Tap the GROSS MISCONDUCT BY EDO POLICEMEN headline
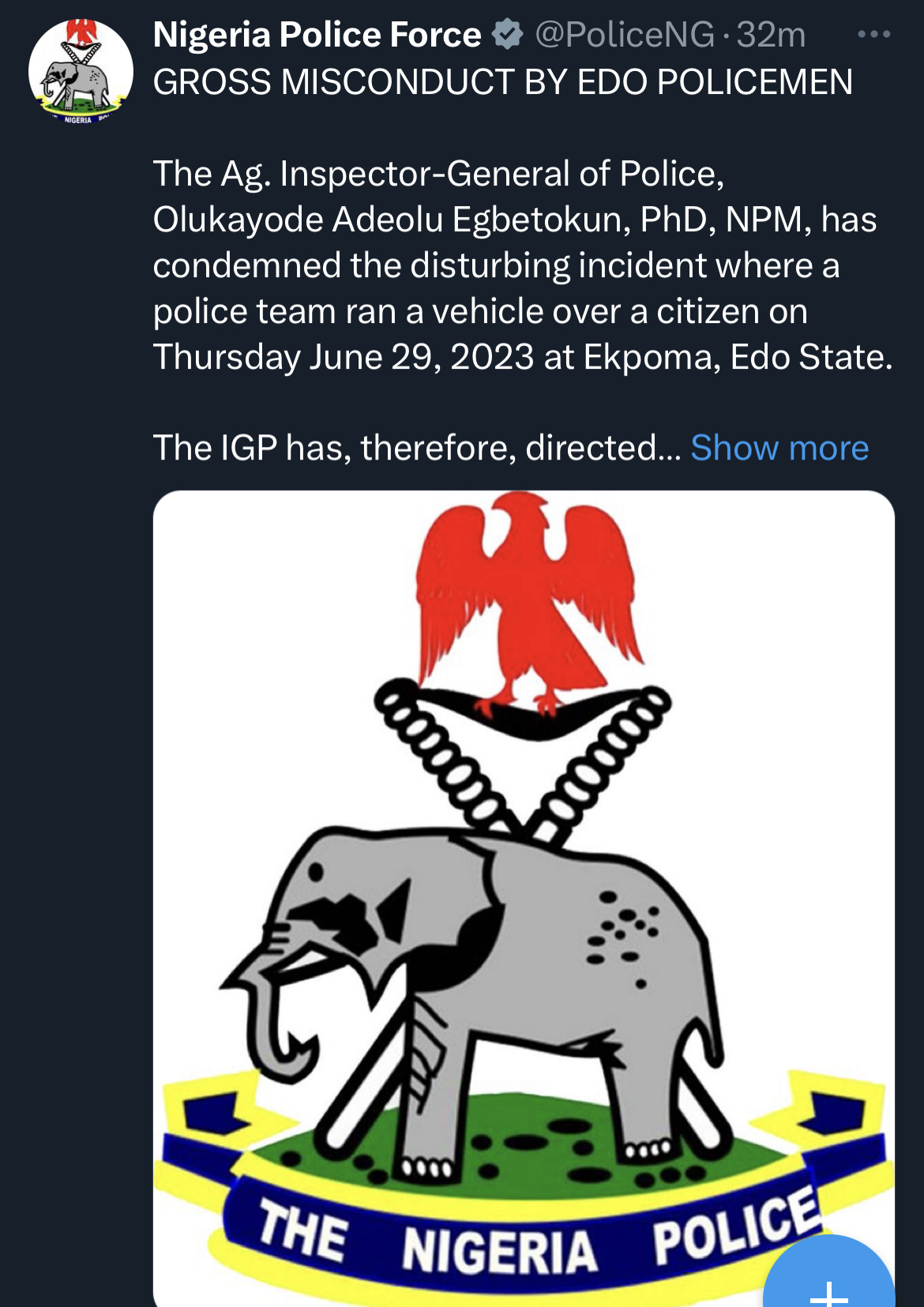Screen dimensions: 924x1307 (502, 82)
